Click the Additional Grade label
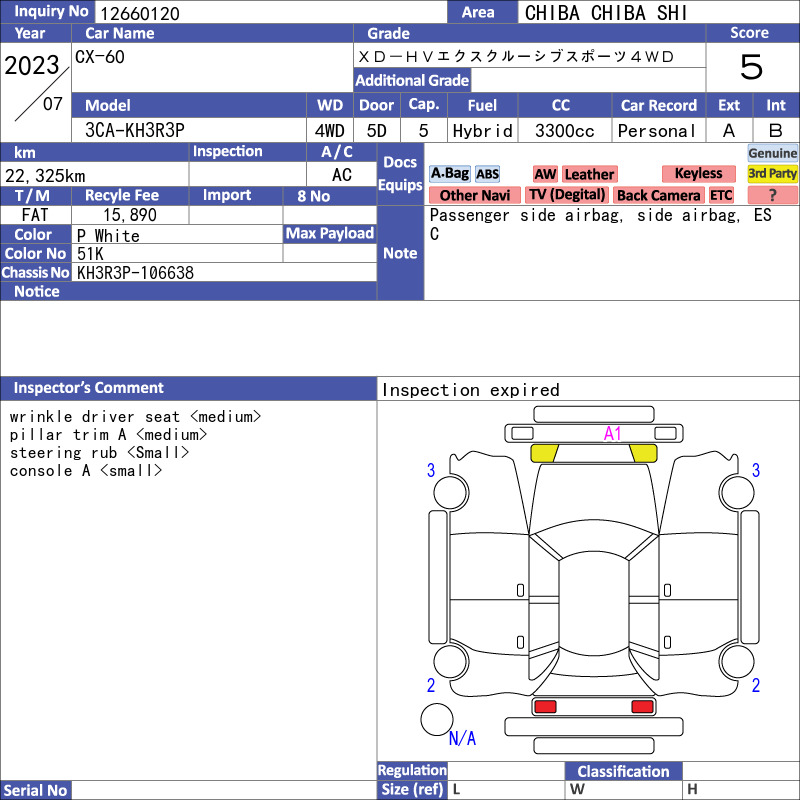The image size is (800, 800). (412, 80)
